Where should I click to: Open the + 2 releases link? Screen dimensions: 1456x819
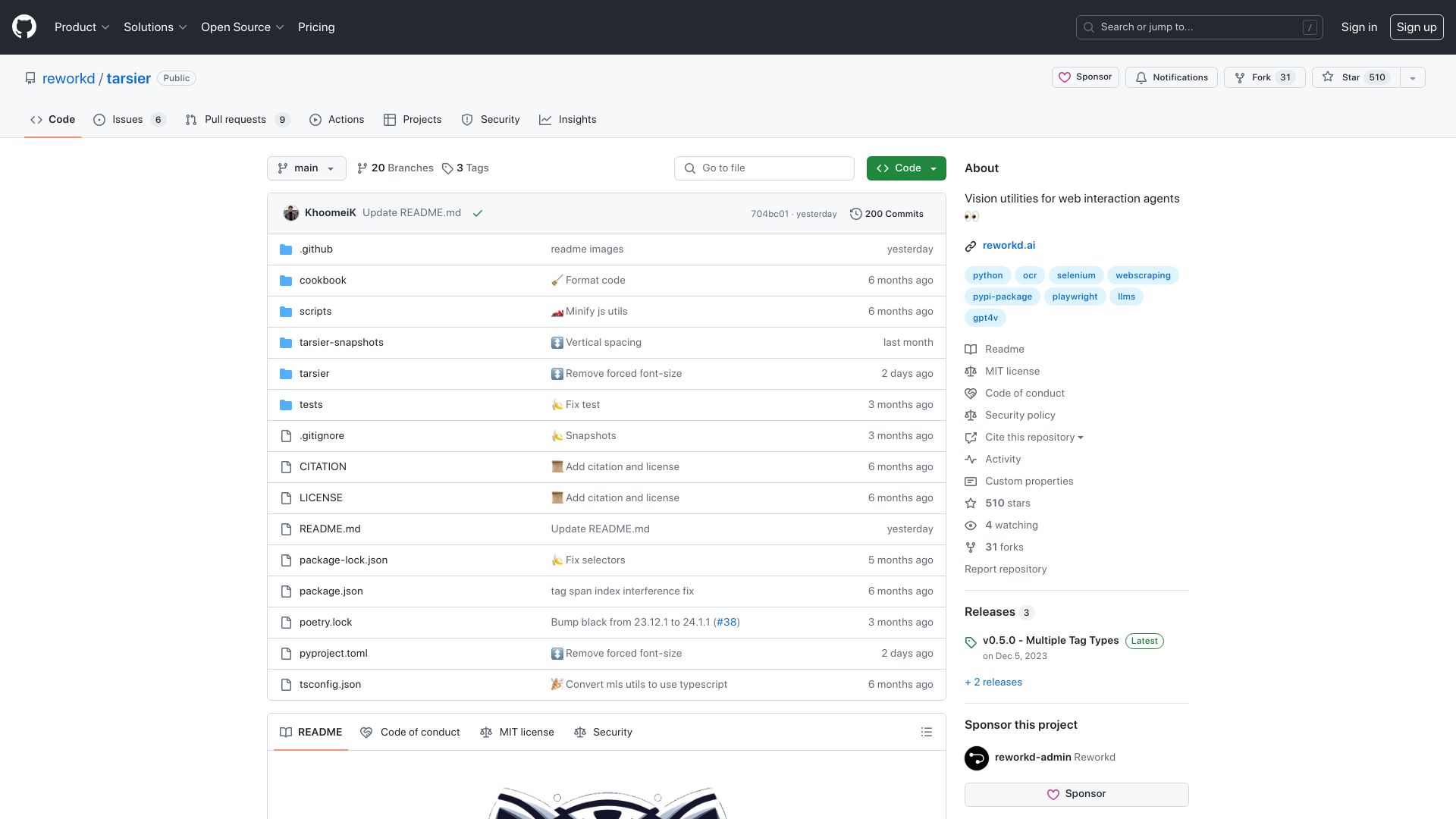[993, 682]
